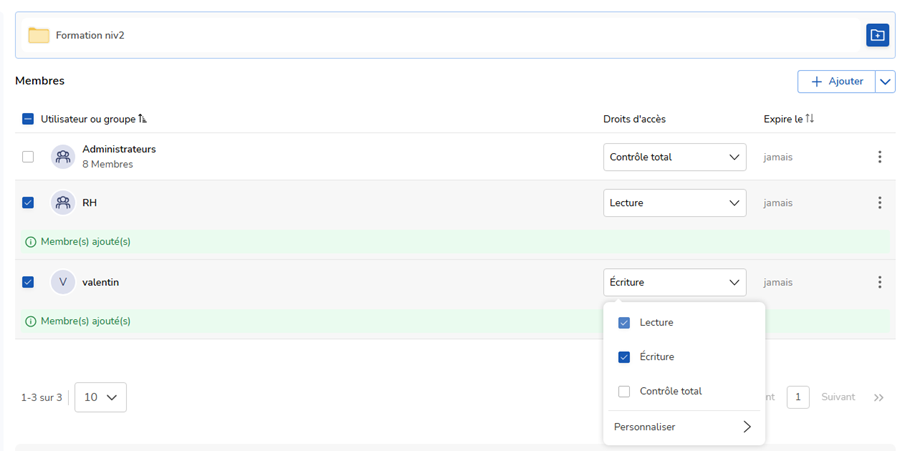
Task: Open Personnaliser submenu
Action: click(683, 427)
